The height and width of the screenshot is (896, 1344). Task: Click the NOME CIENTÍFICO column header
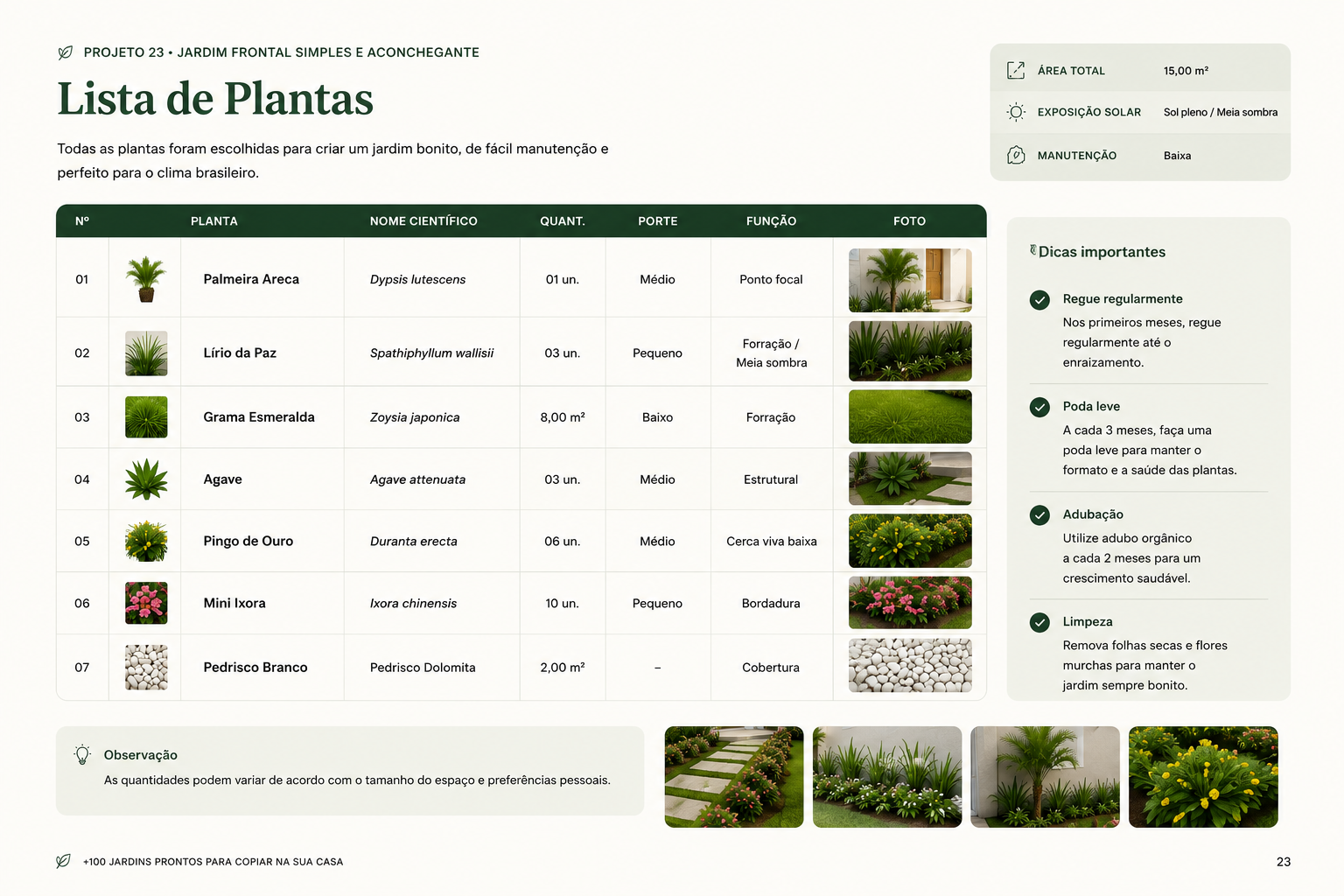coord(423,221)
